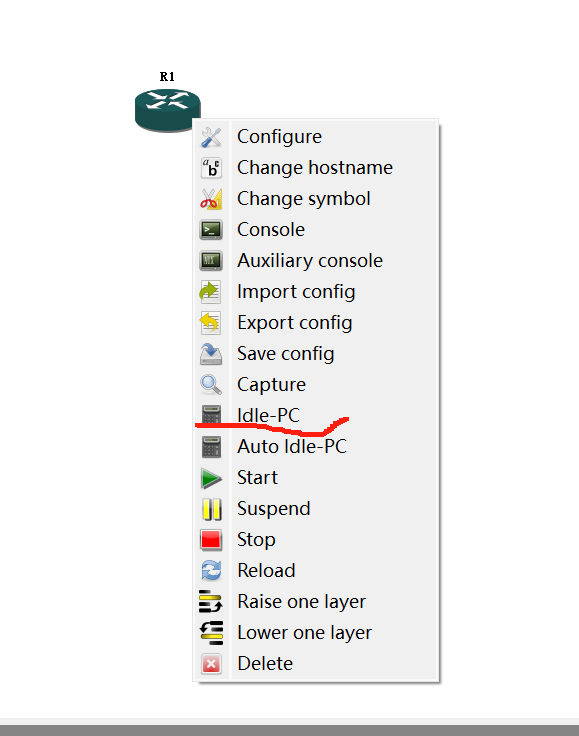The width and height of the screenshot is (579, 736).
Task: Choose Export config menu item
Action: click(x=295, y=323)
